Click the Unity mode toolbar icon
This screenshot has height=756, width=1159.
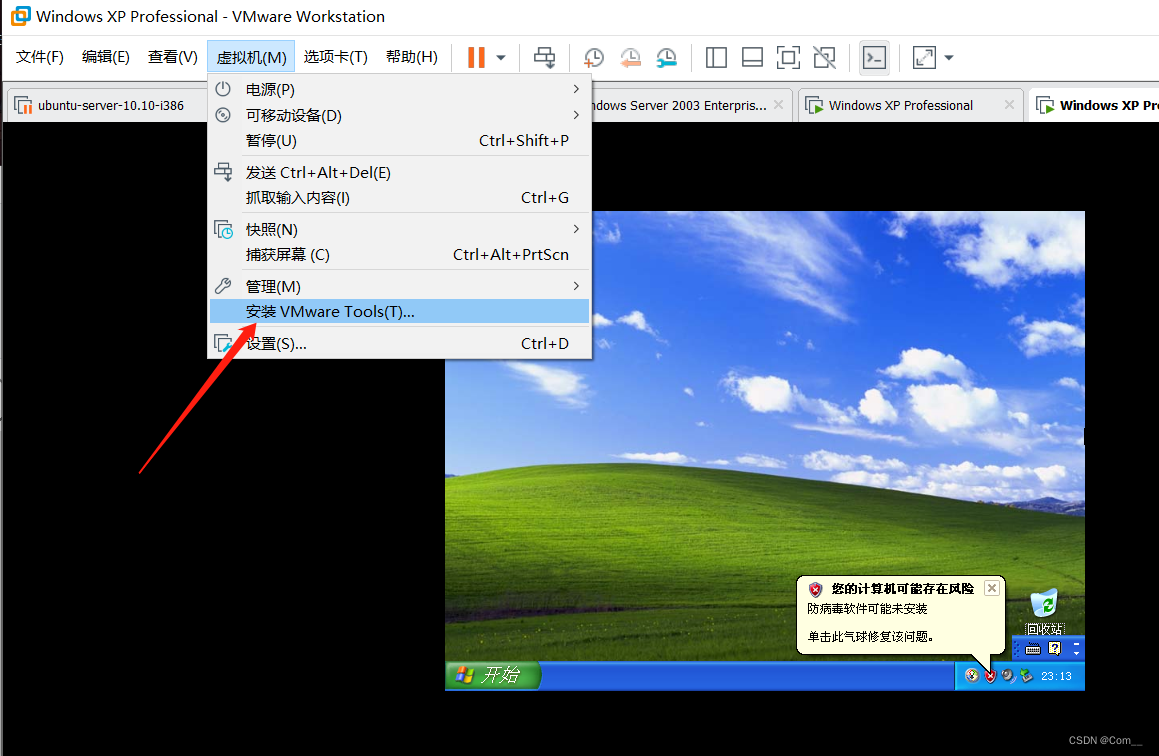tap(824, 58)
